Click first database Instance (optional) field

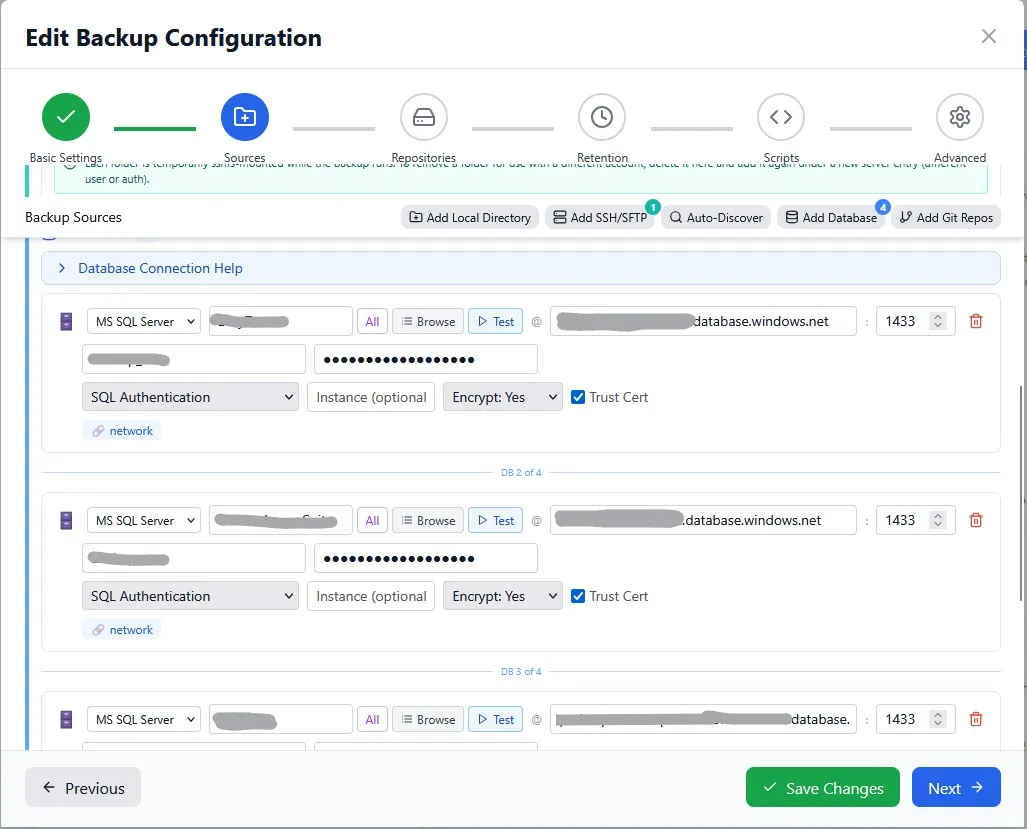tap(371, 397)
